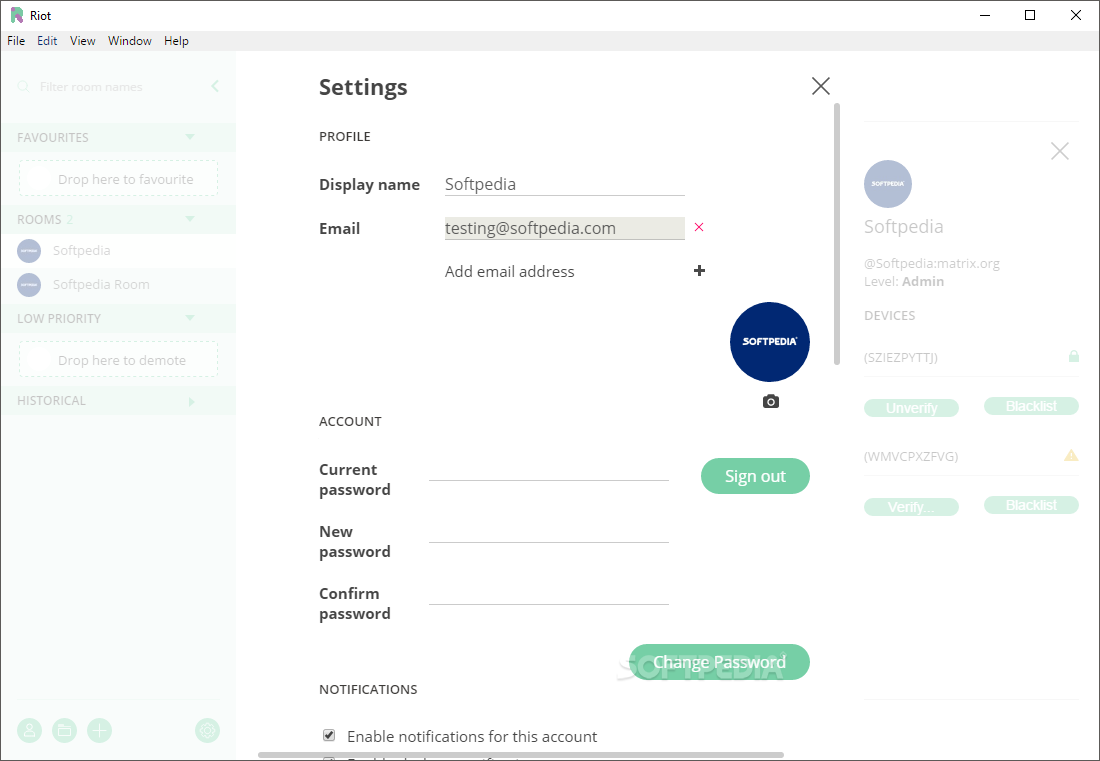Click the warning icon for device WMVCPXZFVG

pos(1071,455)
